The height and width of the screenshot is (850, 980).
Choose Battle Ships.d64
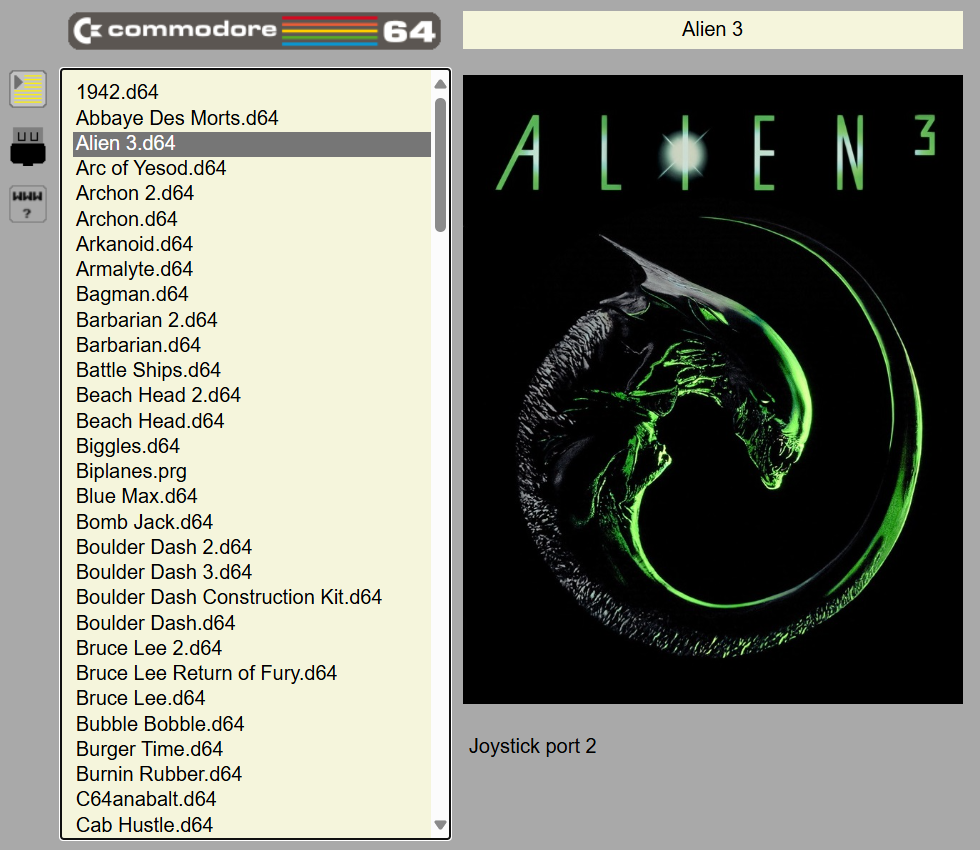(x=252, y=370)
